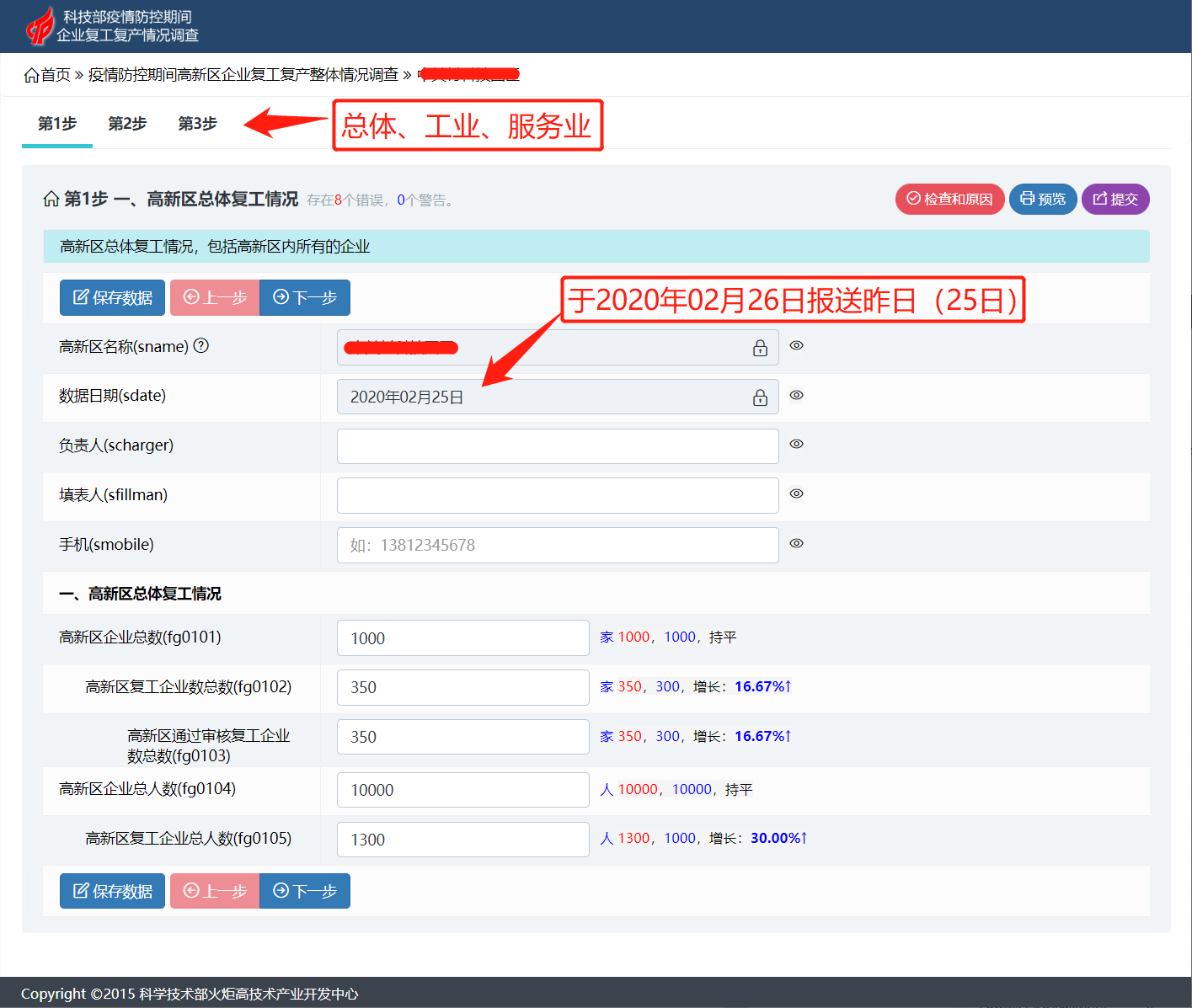Toggle the eye icon for the 填表人(sfillman) row
Image resolution: width=1192 pixels, height=1008 pixels.
[x=796, y=493]
